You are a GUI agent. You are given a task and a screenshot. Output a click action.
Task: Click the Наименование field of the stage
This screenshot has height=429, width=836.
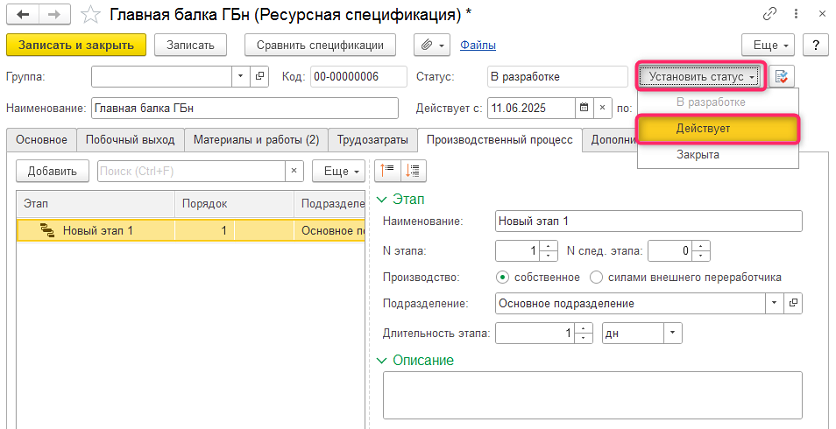pos(648,221)
